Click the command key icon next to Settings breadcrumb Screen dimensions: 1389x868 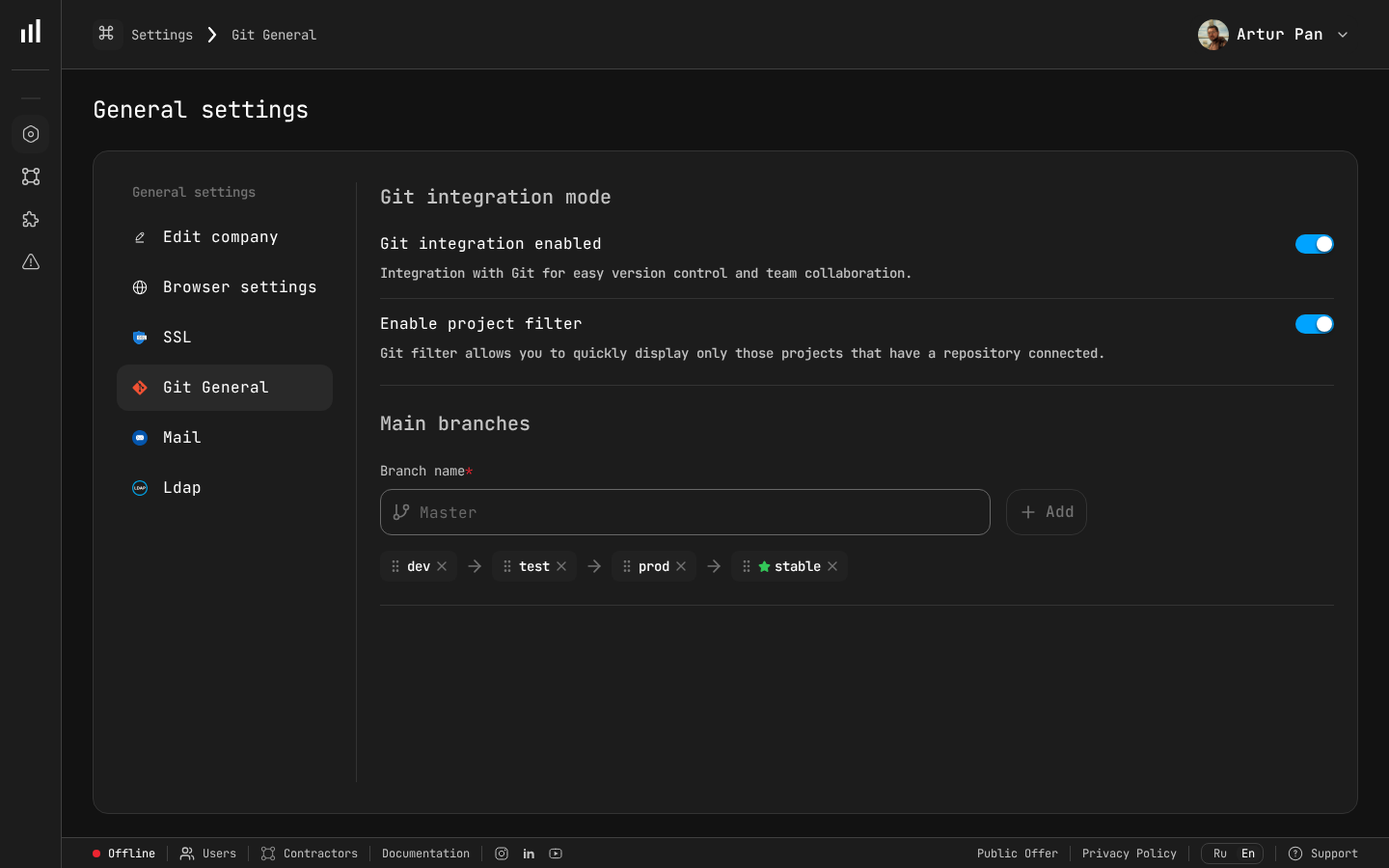(x=107, y=34)
